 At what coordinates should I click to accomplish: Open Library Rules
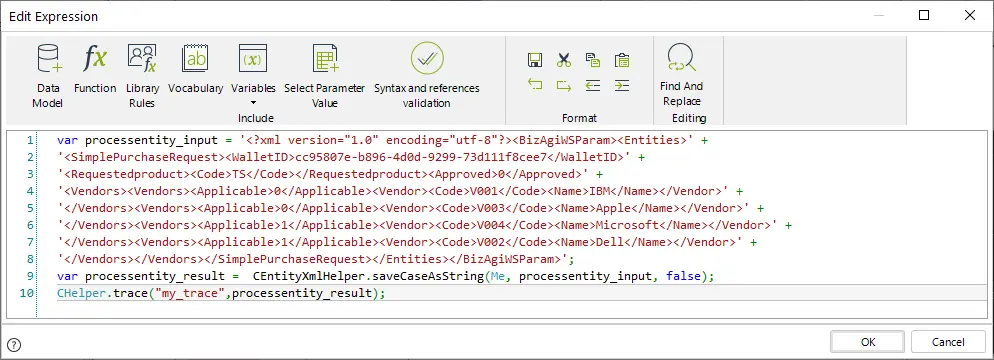coord(142,76)
